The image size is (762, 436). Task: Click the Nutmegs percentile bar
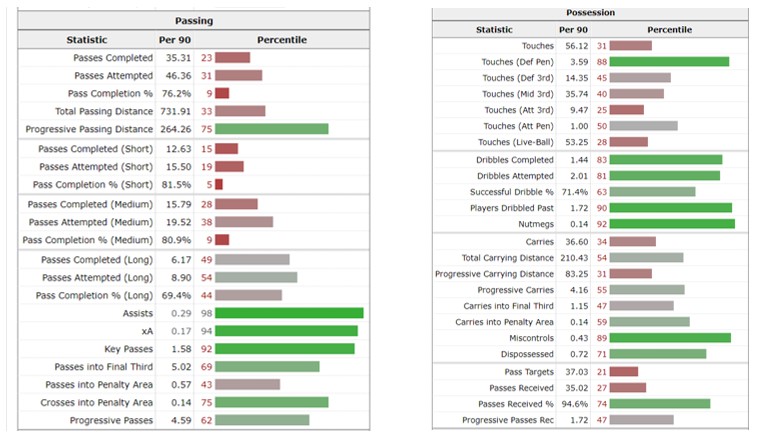[x=672, y=224]
